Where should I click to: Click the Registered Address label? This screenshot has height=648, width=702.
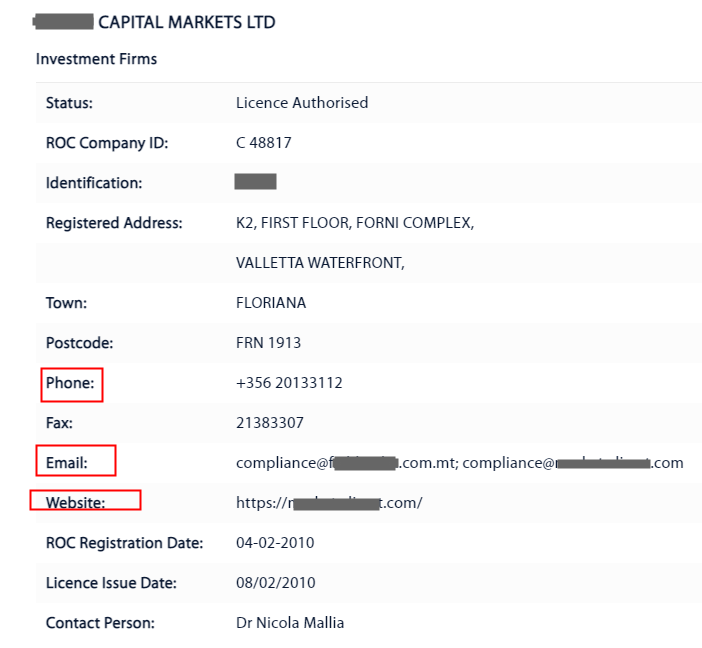point(114,223)
